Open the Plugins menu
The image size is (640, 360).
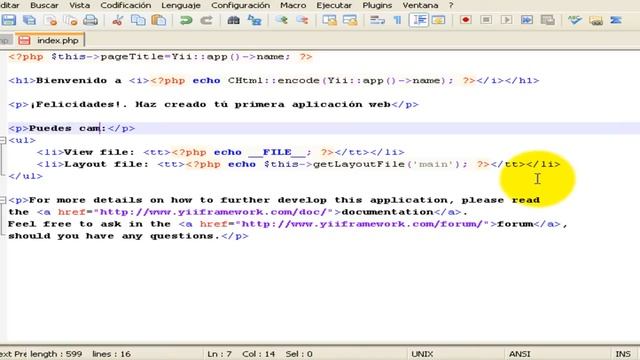pyautogui.click(x=377, y=5)
